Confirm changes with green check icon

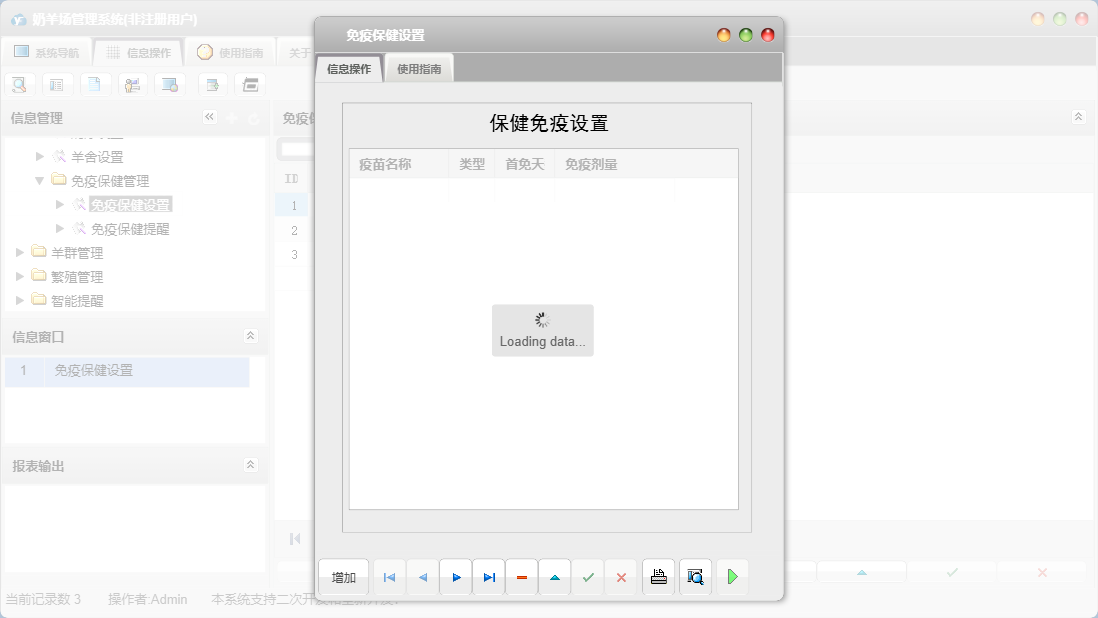pyautogui.click(x=588, y=577)
